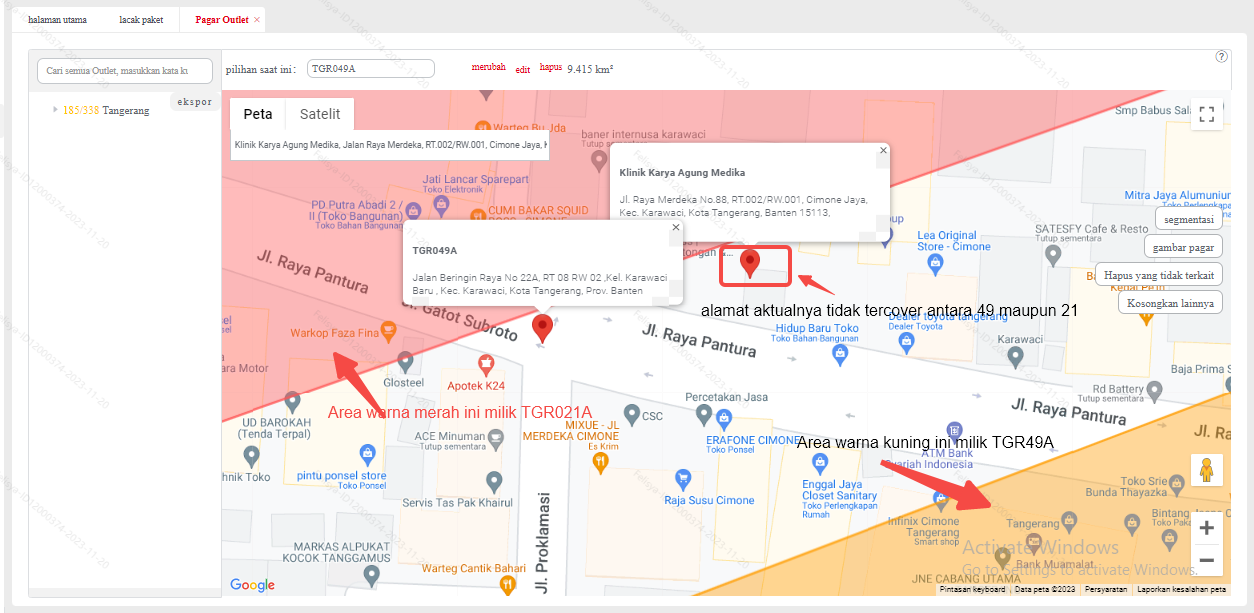
Task: Click the outlet search input field
Action: pyautogui.click(x=125, y=71)
